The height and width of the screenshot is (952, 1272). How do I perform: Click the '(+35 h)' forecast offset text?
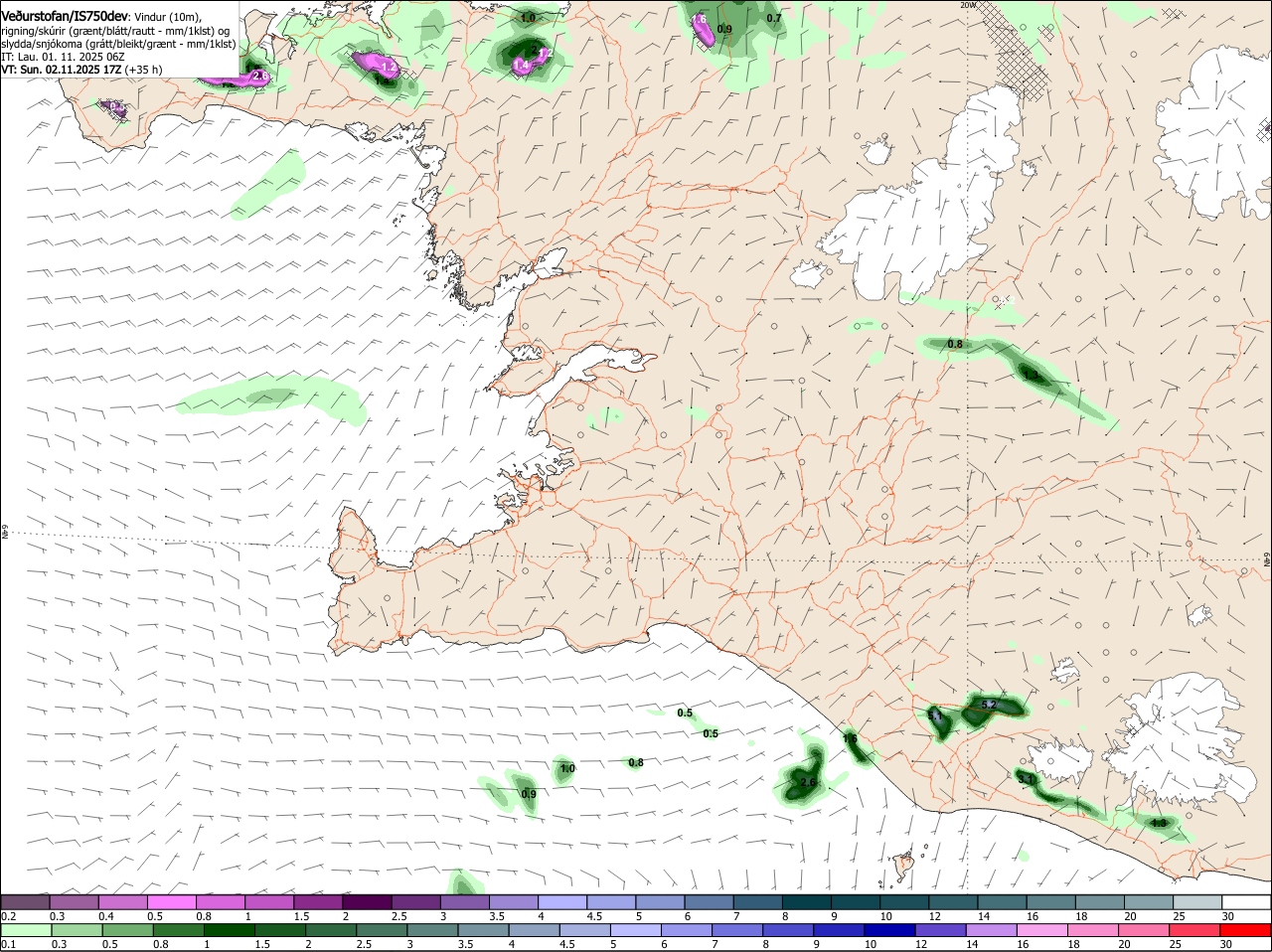click(144, 70)
